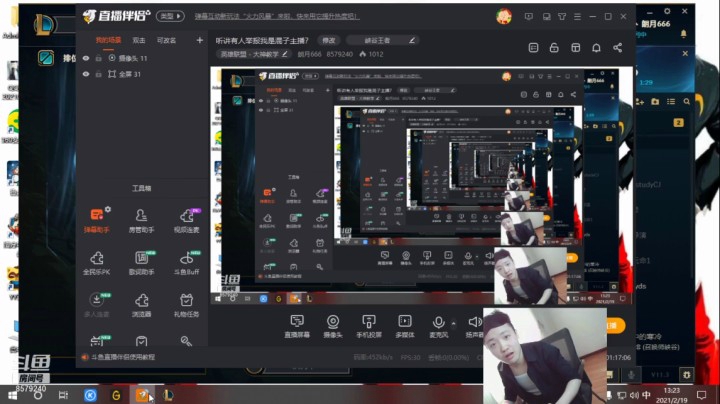Select 全屏 31 source row

(x=142, y=74)
